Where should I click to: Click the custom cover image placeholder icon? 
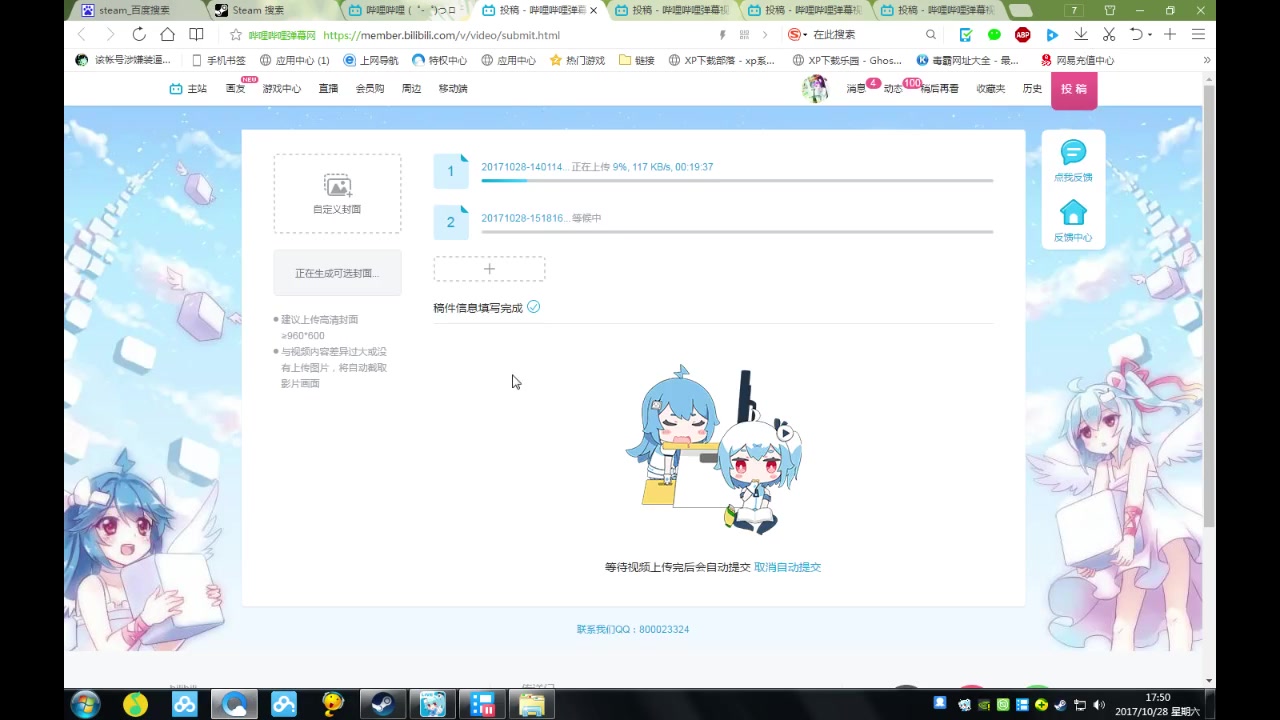tap(337, 186)
